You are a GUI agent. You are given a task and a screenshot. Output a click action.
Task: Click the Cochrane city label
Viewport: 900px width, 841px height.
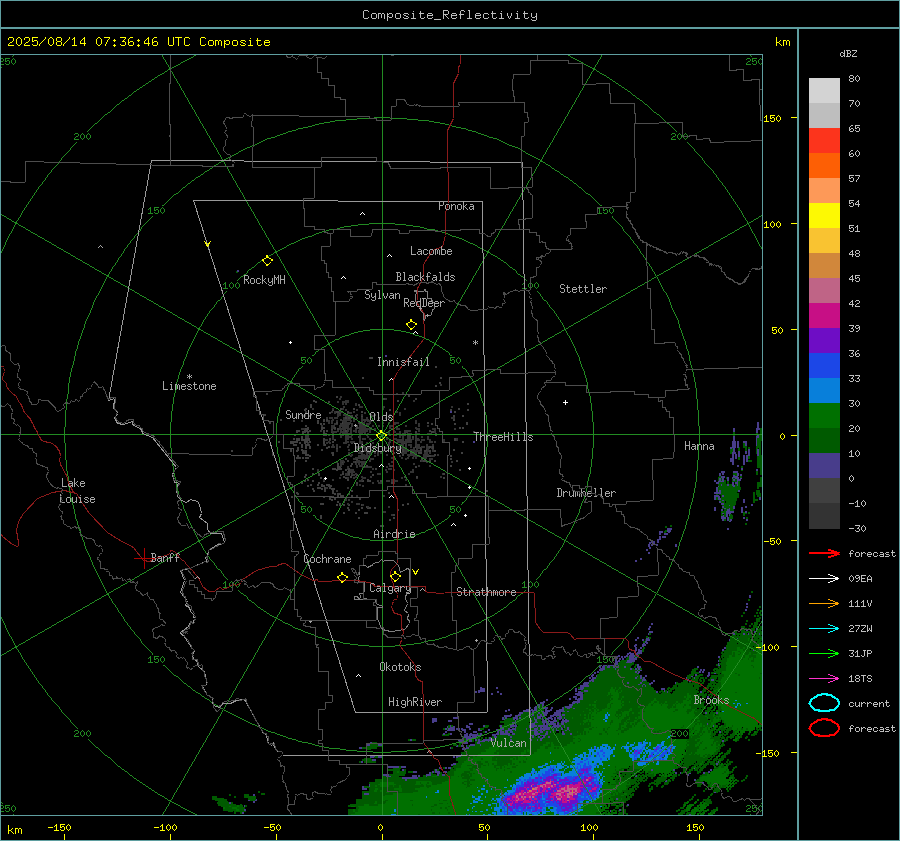[x=327, y=559]
